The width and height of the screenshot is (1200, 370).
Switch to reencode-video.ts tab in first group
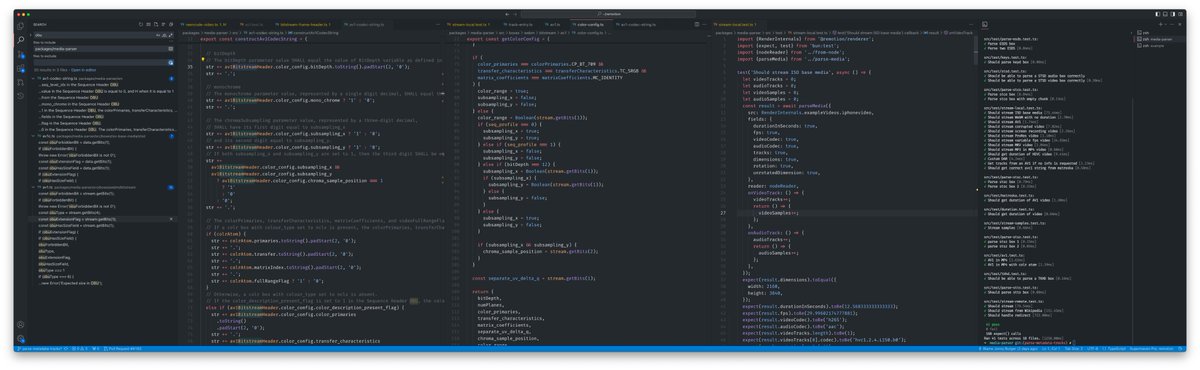coord(204,24)
